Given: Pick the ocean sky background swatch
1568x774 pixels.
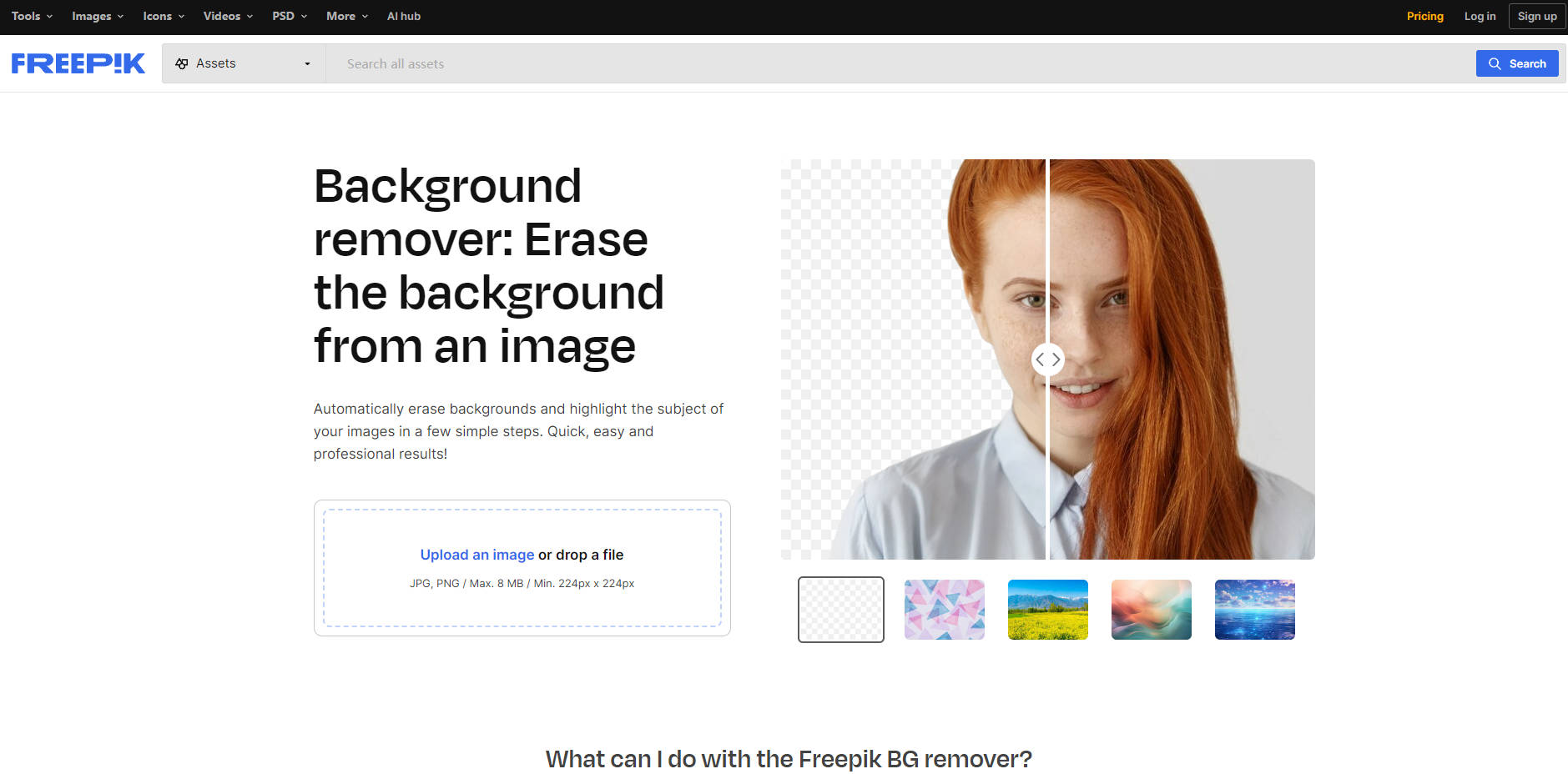Looking at the screenshot, I should pos(1254,610).
